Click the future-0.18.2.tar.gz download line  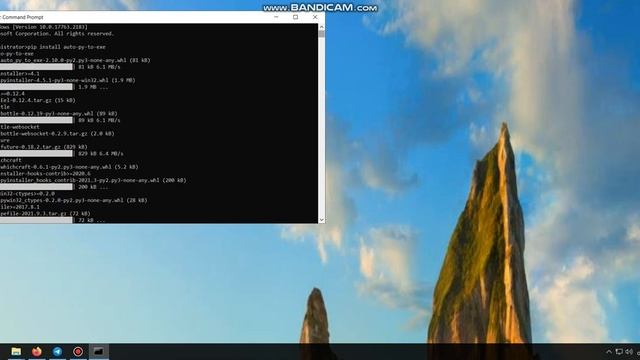pyautogui.click(x=44, y=147)
